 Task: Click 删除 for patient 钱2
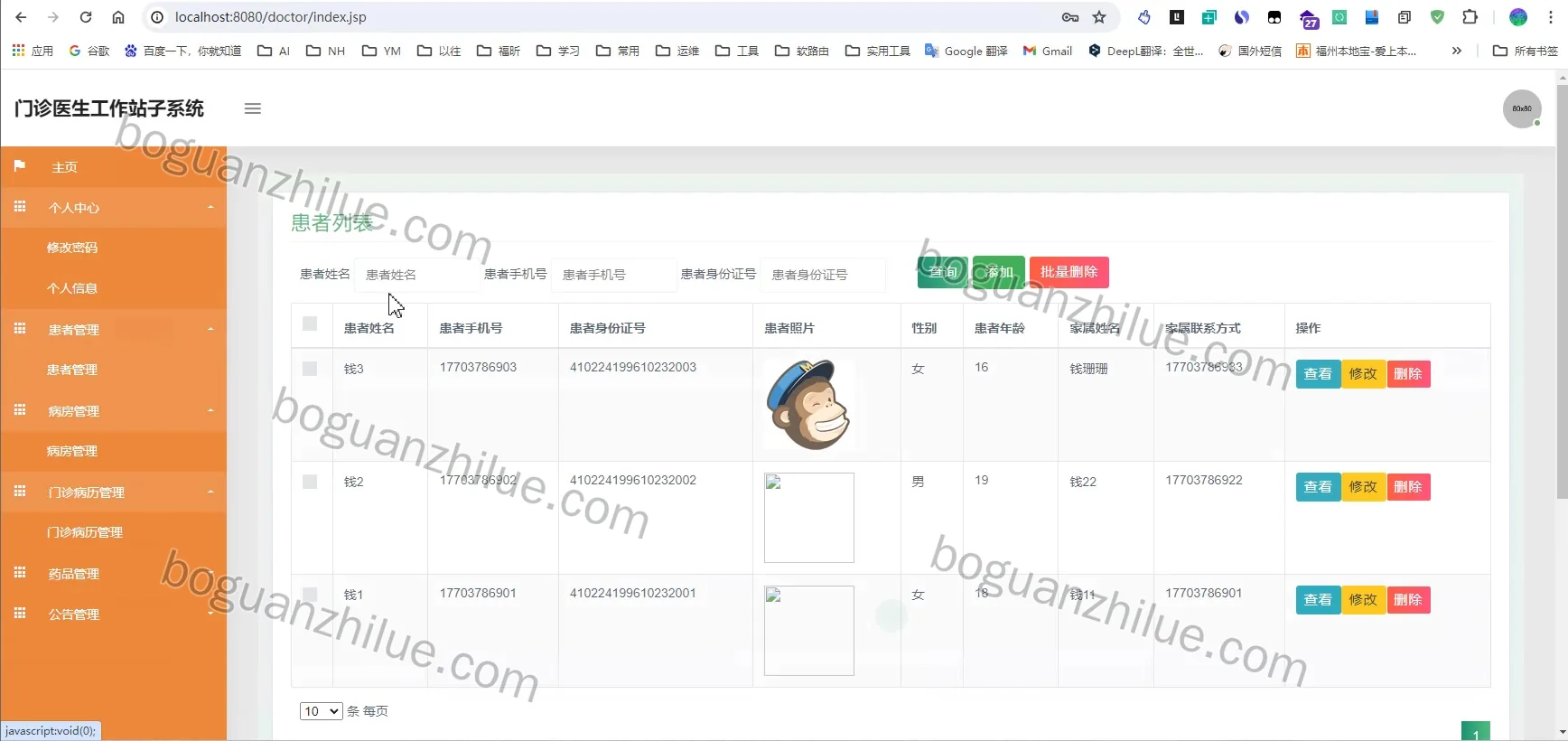tap(1408, 487)
